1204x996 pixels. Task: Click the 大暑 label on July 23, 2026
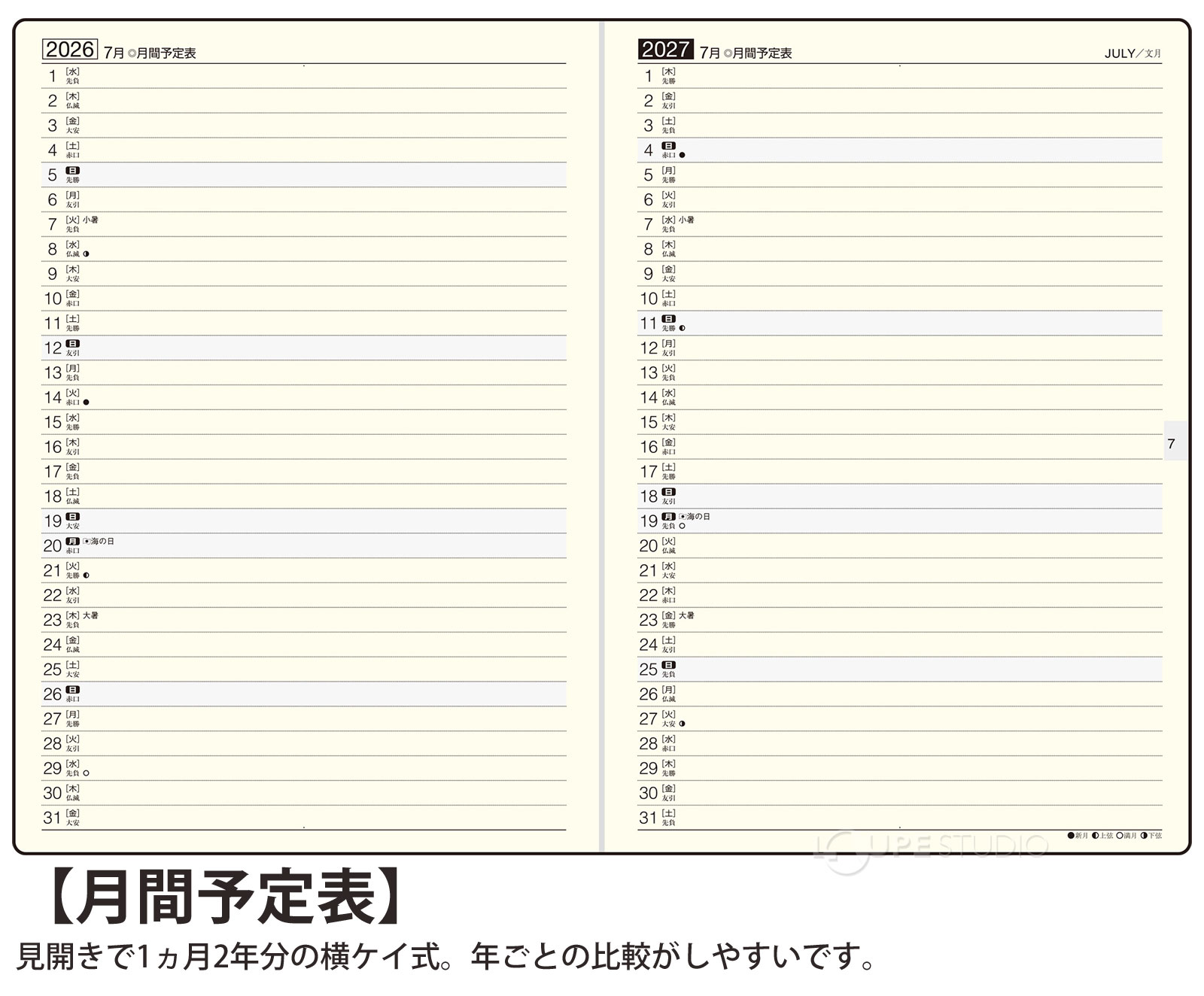coord(90,615)
